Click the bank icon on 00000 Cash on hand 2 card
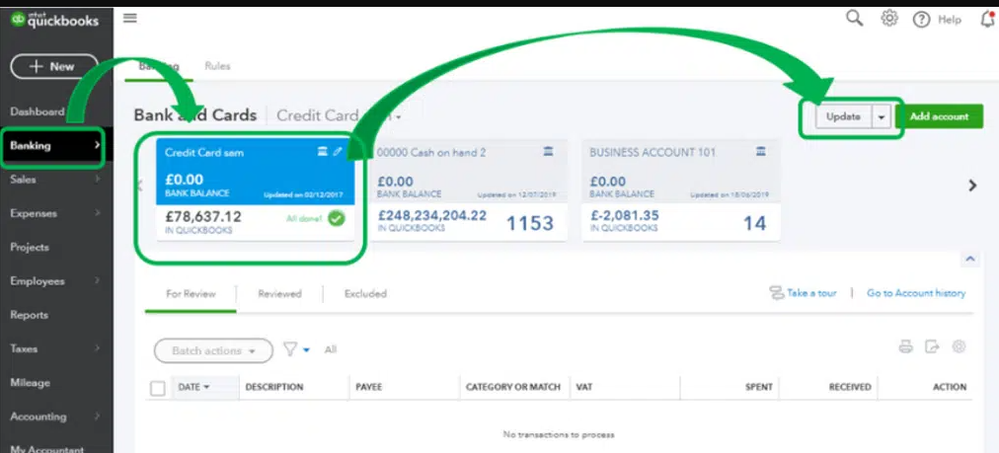 tap(549, 151)
